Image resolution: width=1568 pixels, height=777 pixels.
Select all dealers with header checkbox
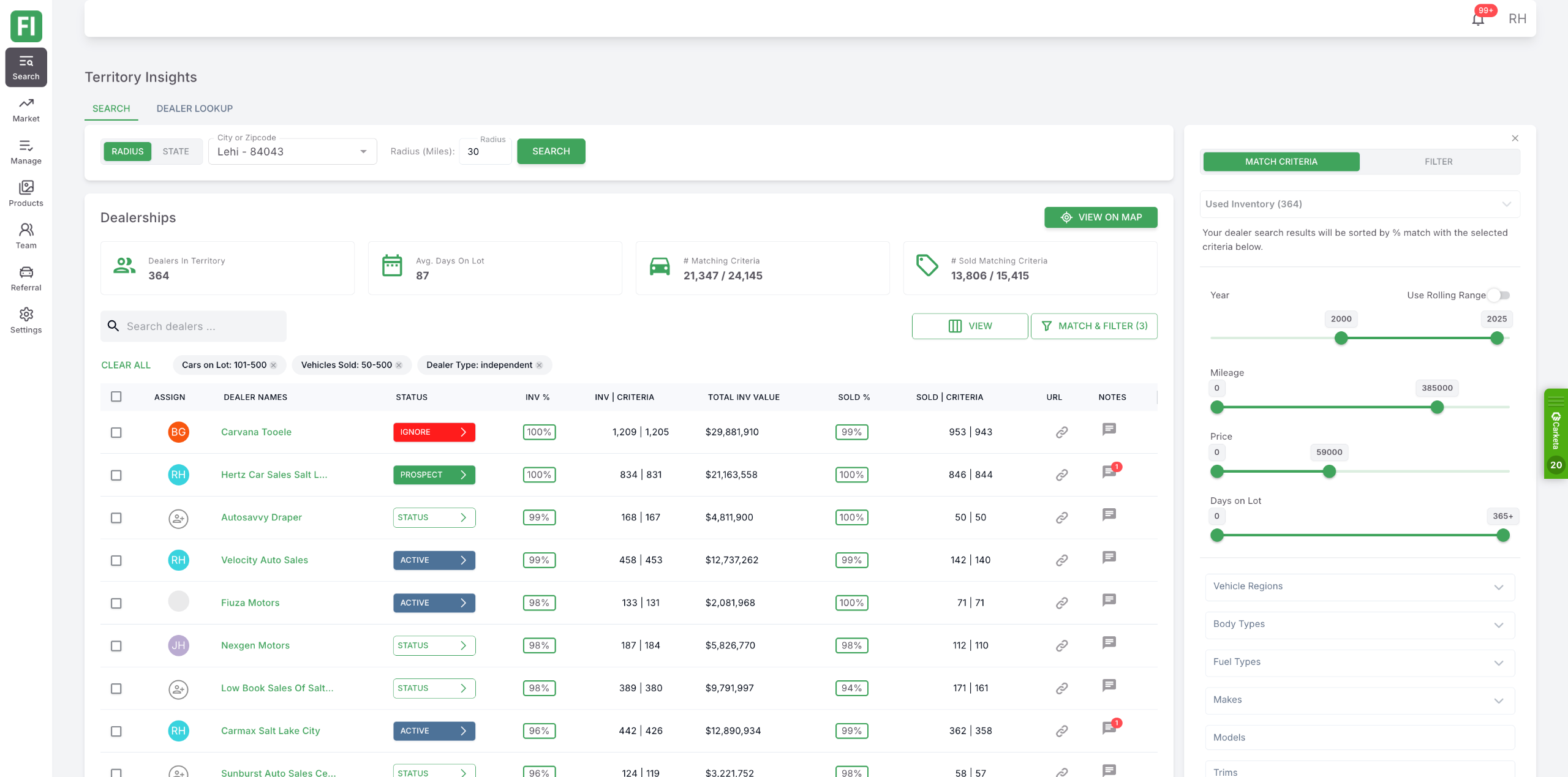(116, 397)
